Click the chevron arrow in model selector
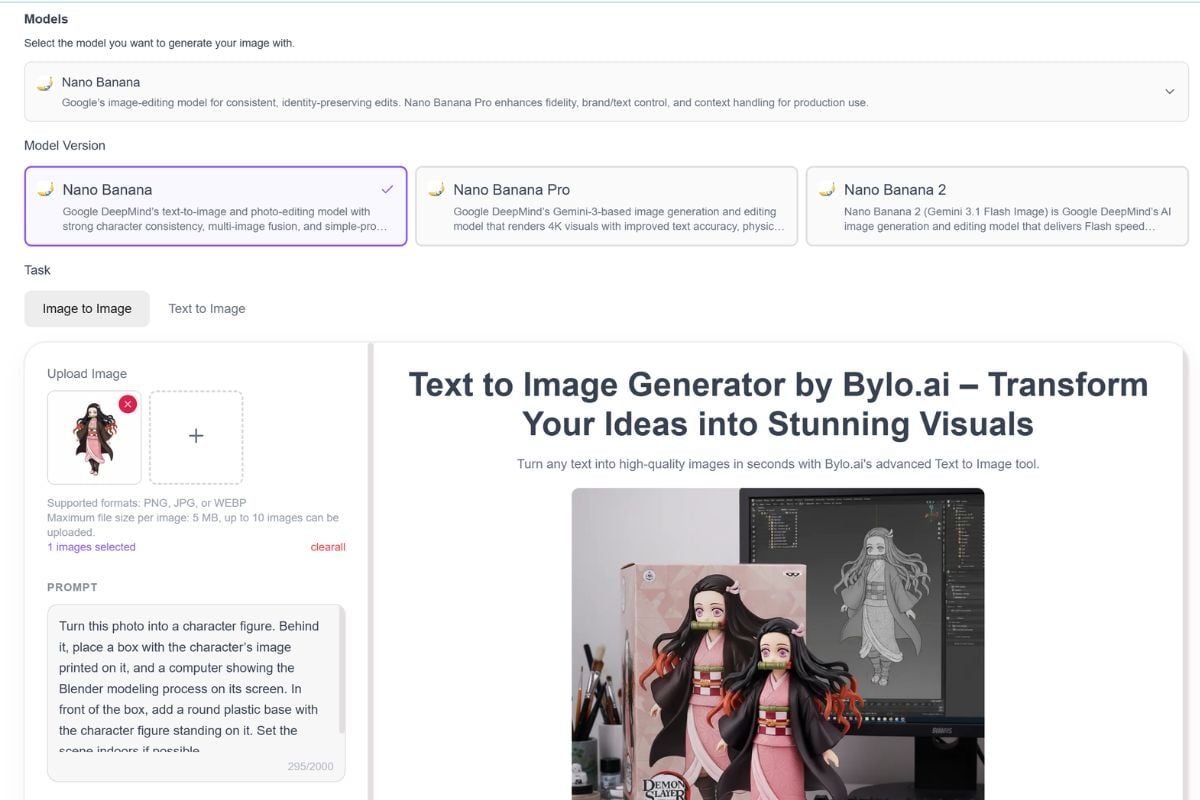The height and width of the screenshot is (800, 1200). pyautogui.click(x=1169, y=91)
